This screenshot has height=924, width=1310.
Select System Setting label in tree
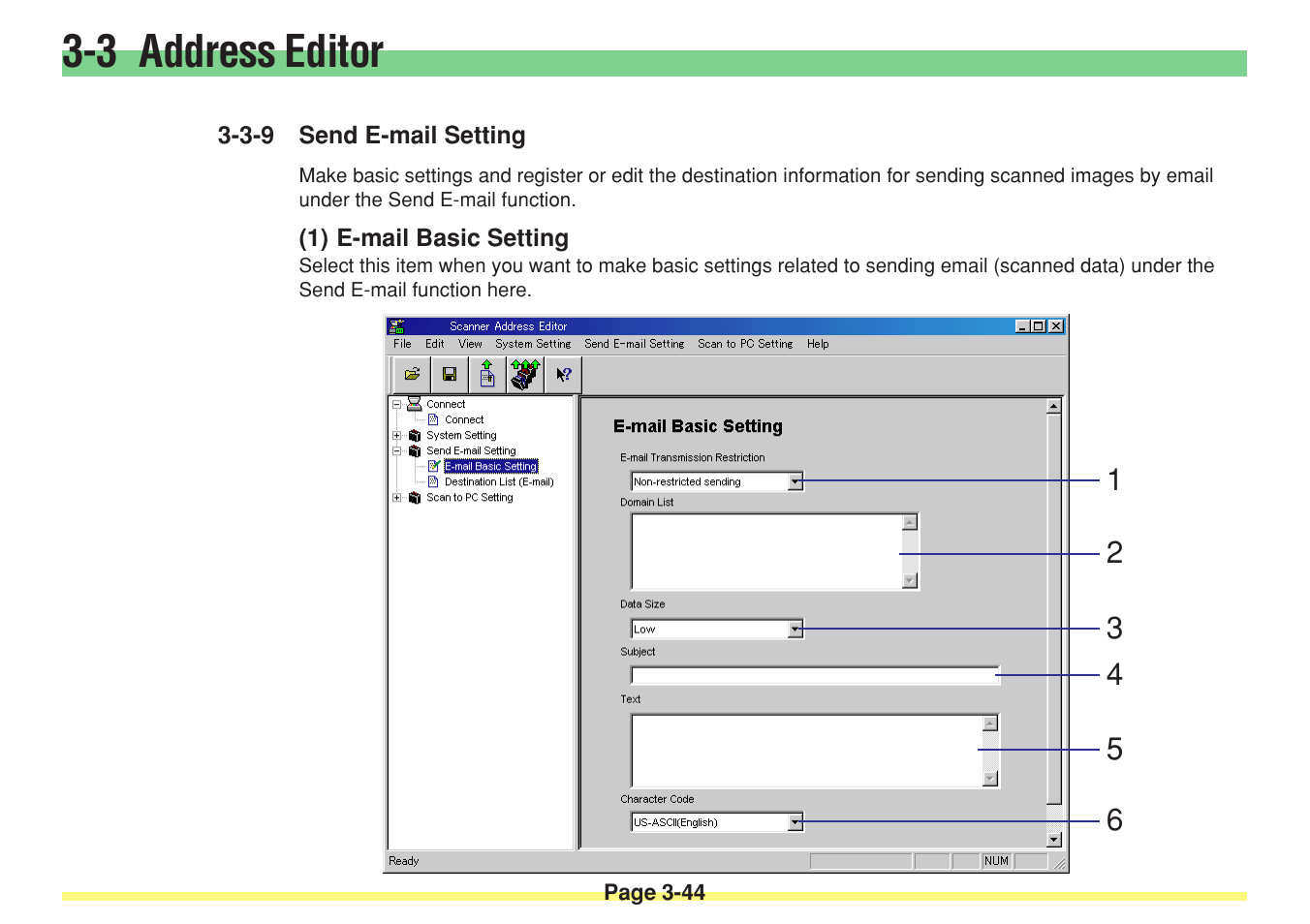pyautogui.click(x=461, y=435)
